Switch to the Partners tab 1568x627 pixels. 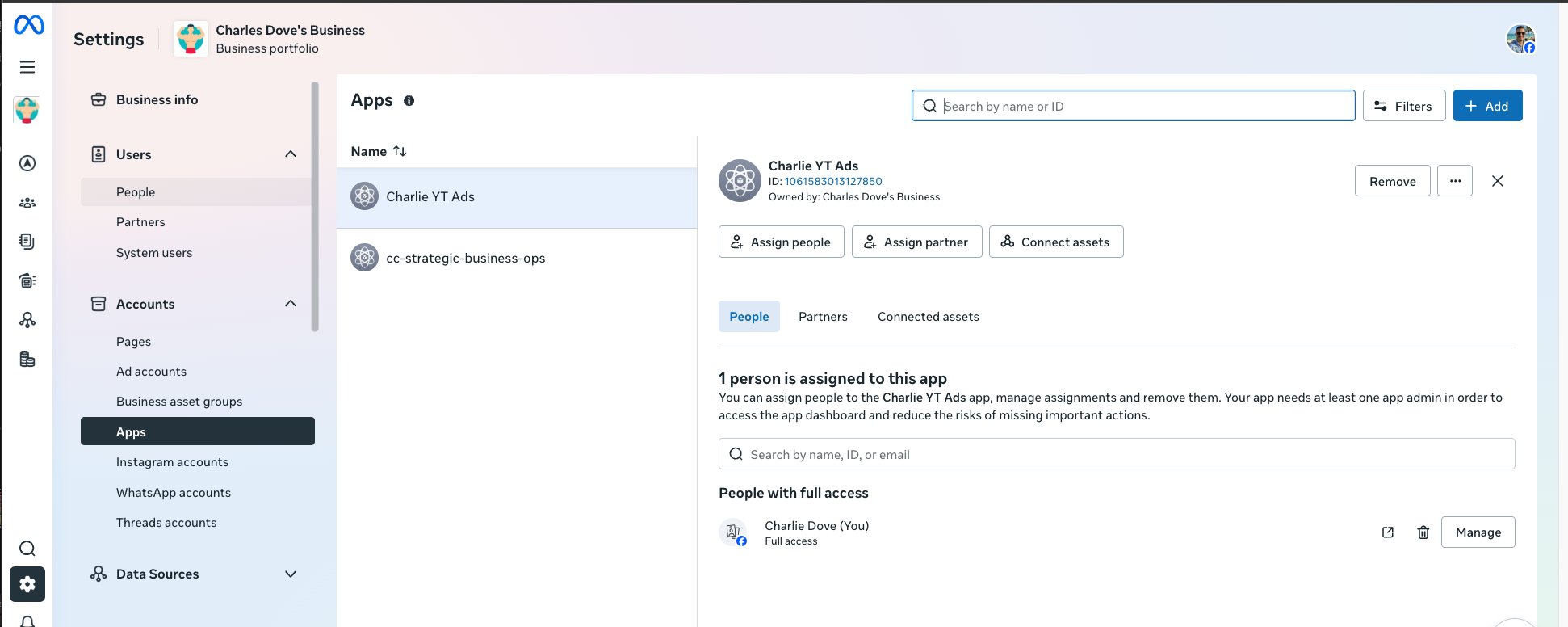tap(823, 317)
